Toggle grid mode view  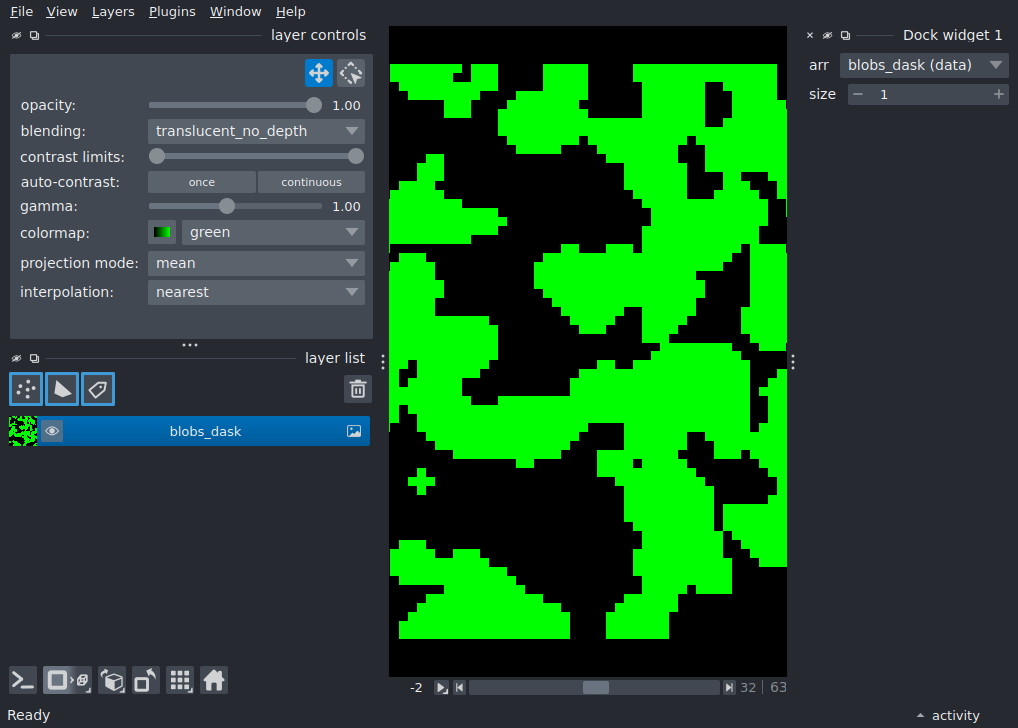[180, 681]
